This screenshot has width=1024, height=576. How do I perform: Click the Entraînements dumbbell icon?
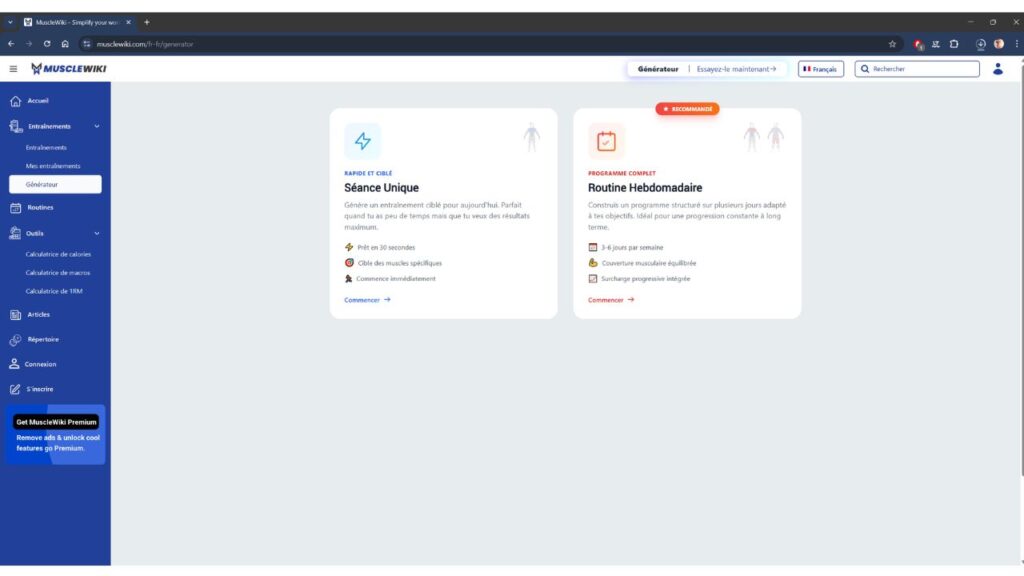click(16, 127)
